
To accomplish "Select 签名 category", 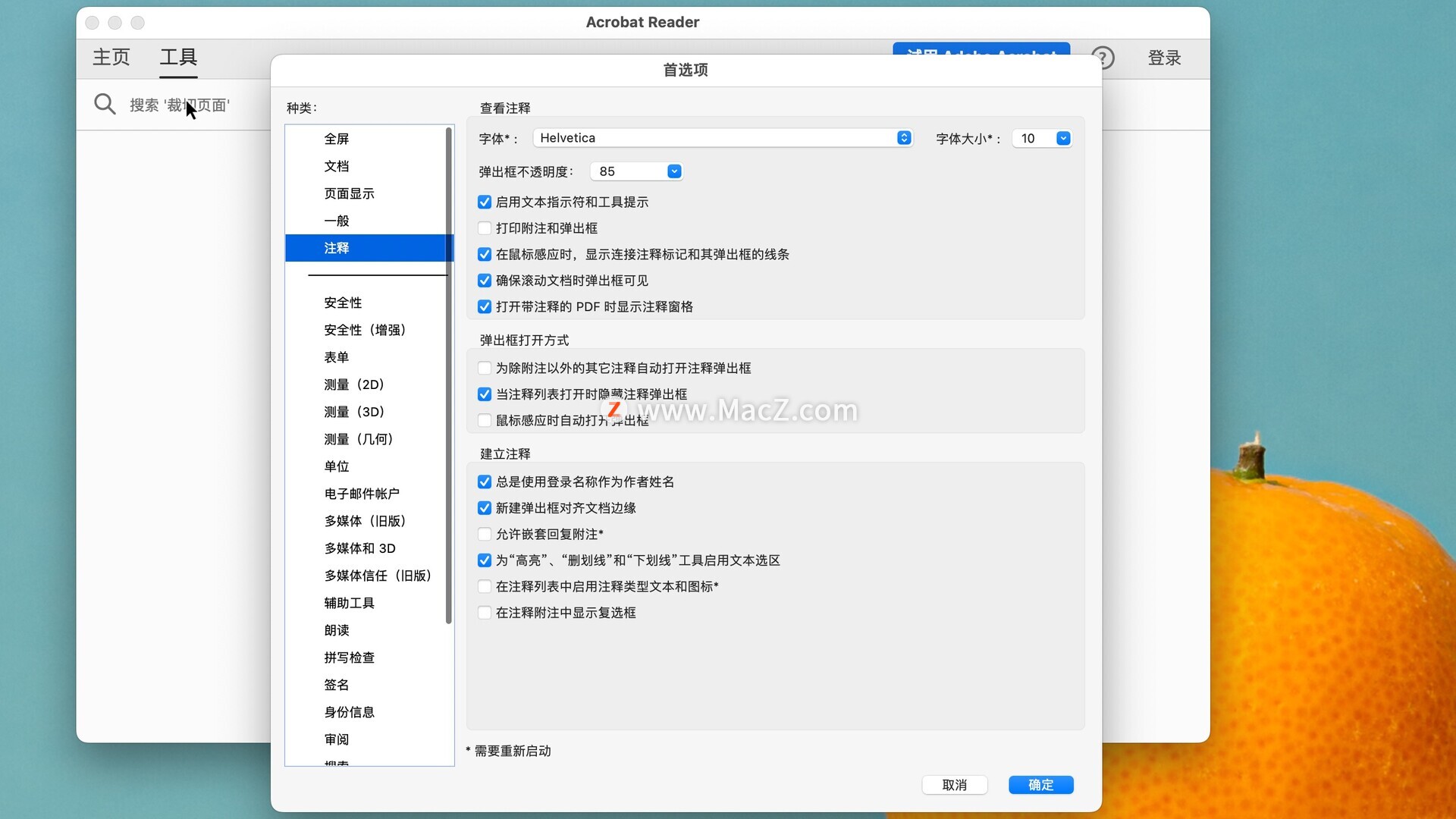I will coord(366,685).
